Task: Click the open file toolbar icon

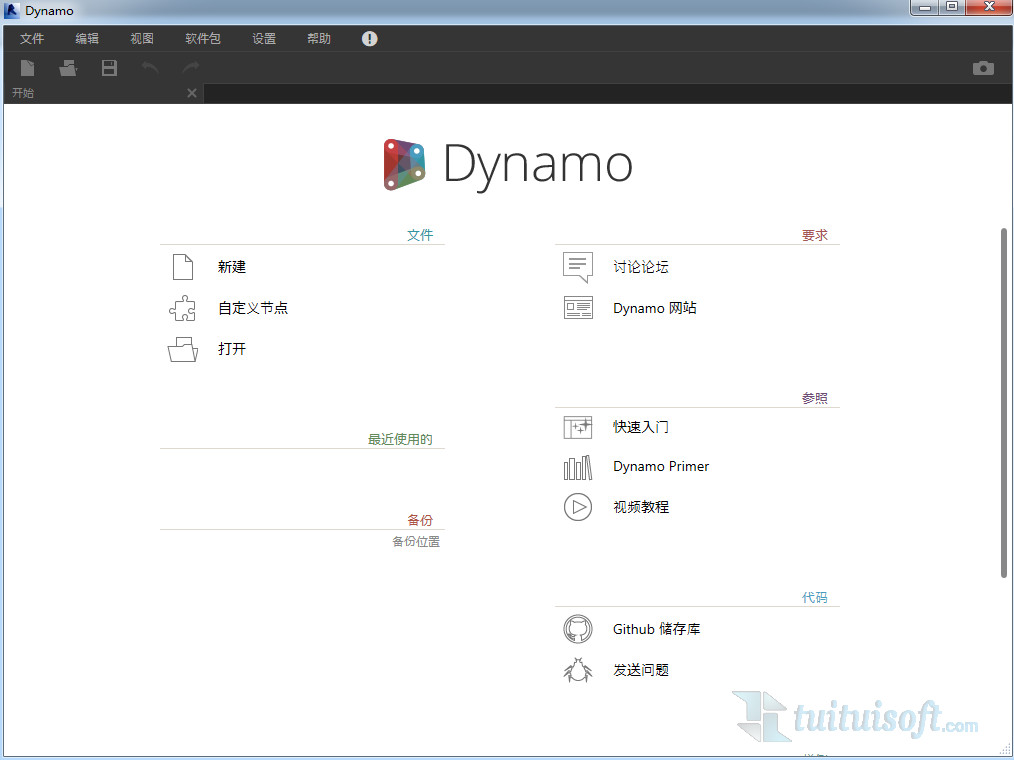Action: pos(68,68)
